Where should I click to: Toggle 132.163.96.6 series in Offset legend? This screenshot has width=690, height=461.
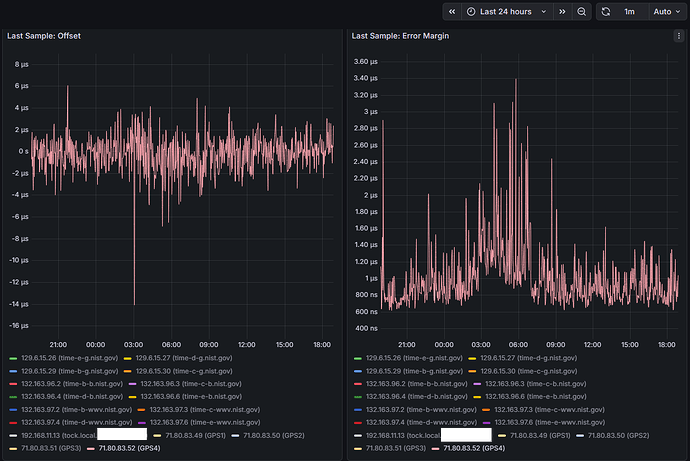pos(191,396)
